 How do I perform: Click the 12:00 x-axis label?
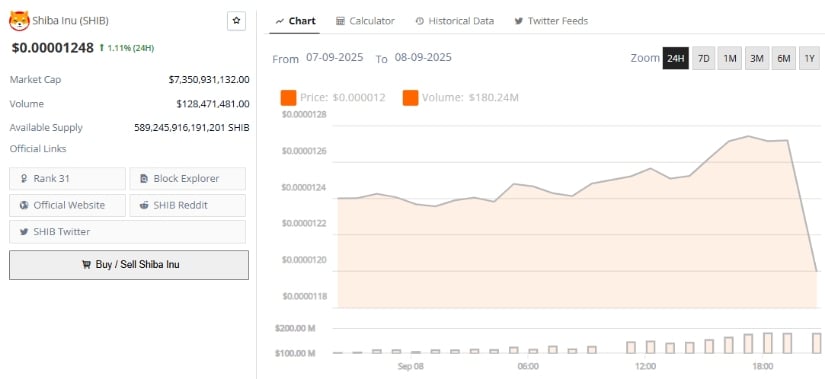pos(645,366)
